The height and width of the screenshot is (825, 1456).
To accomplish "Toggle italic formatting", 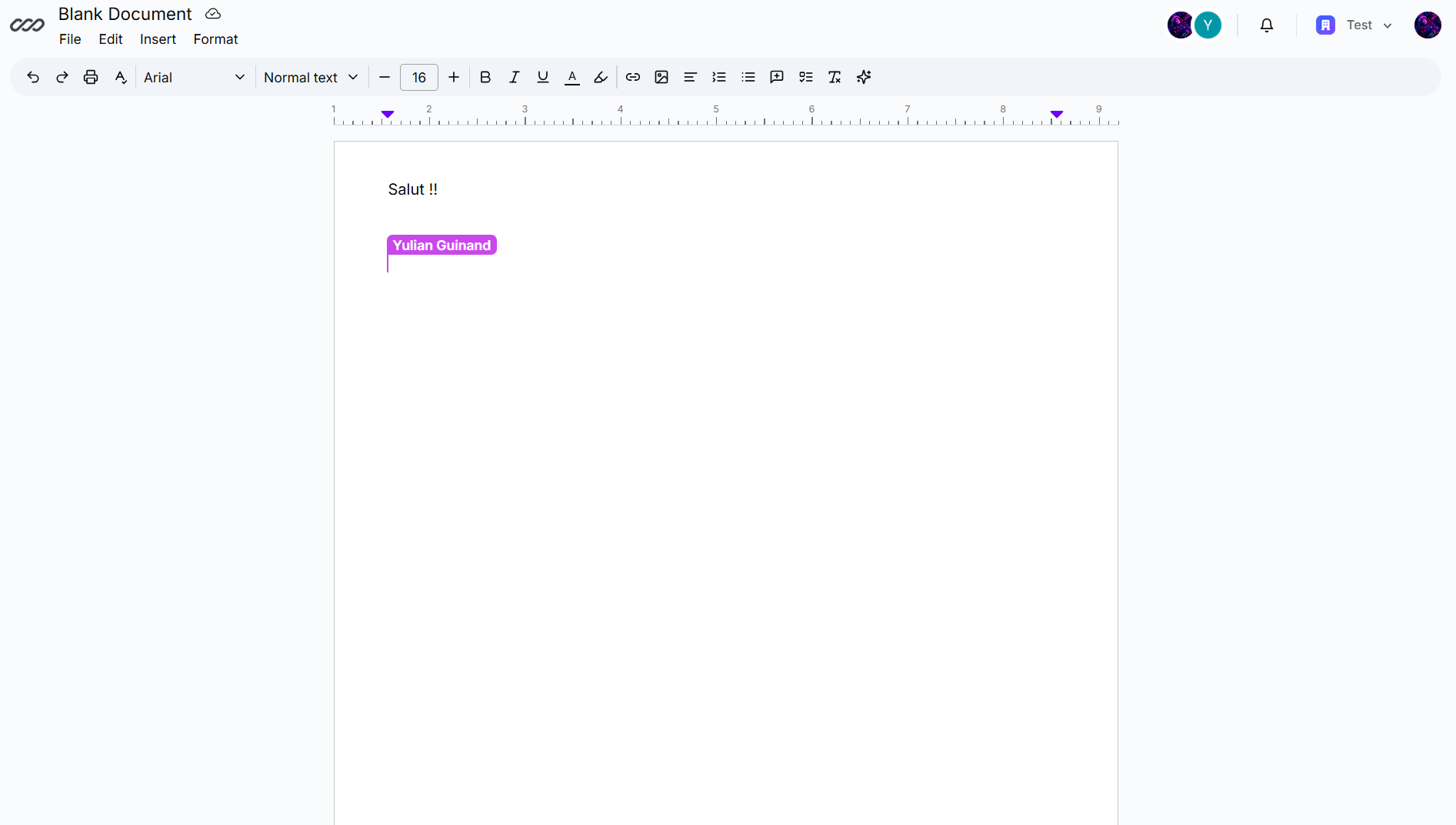I will [x=514, y=77].
